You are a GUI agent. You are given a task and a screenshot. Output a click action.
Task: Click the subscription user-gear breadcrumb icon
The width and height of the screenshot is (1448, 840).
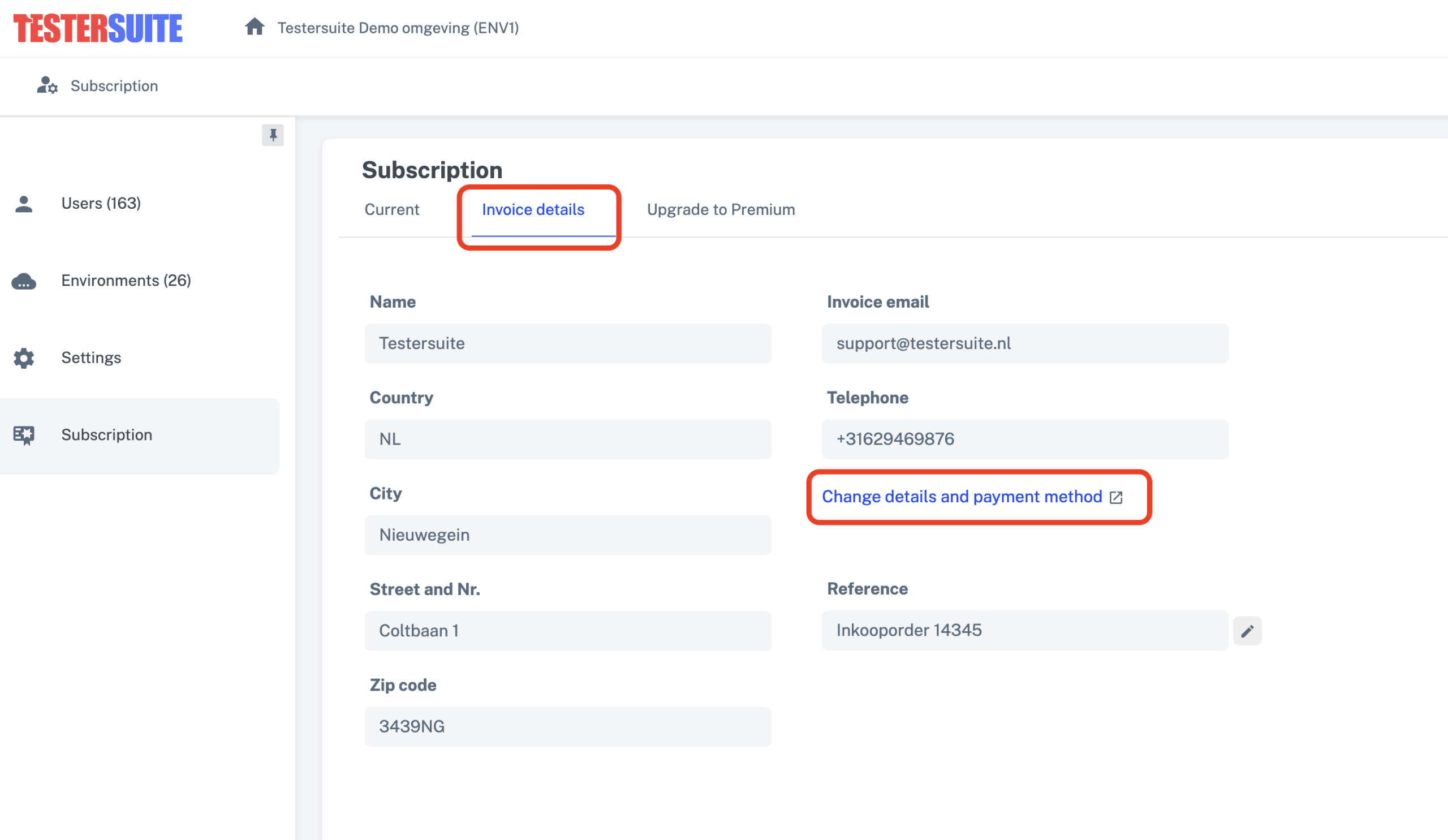click(47, 85)
